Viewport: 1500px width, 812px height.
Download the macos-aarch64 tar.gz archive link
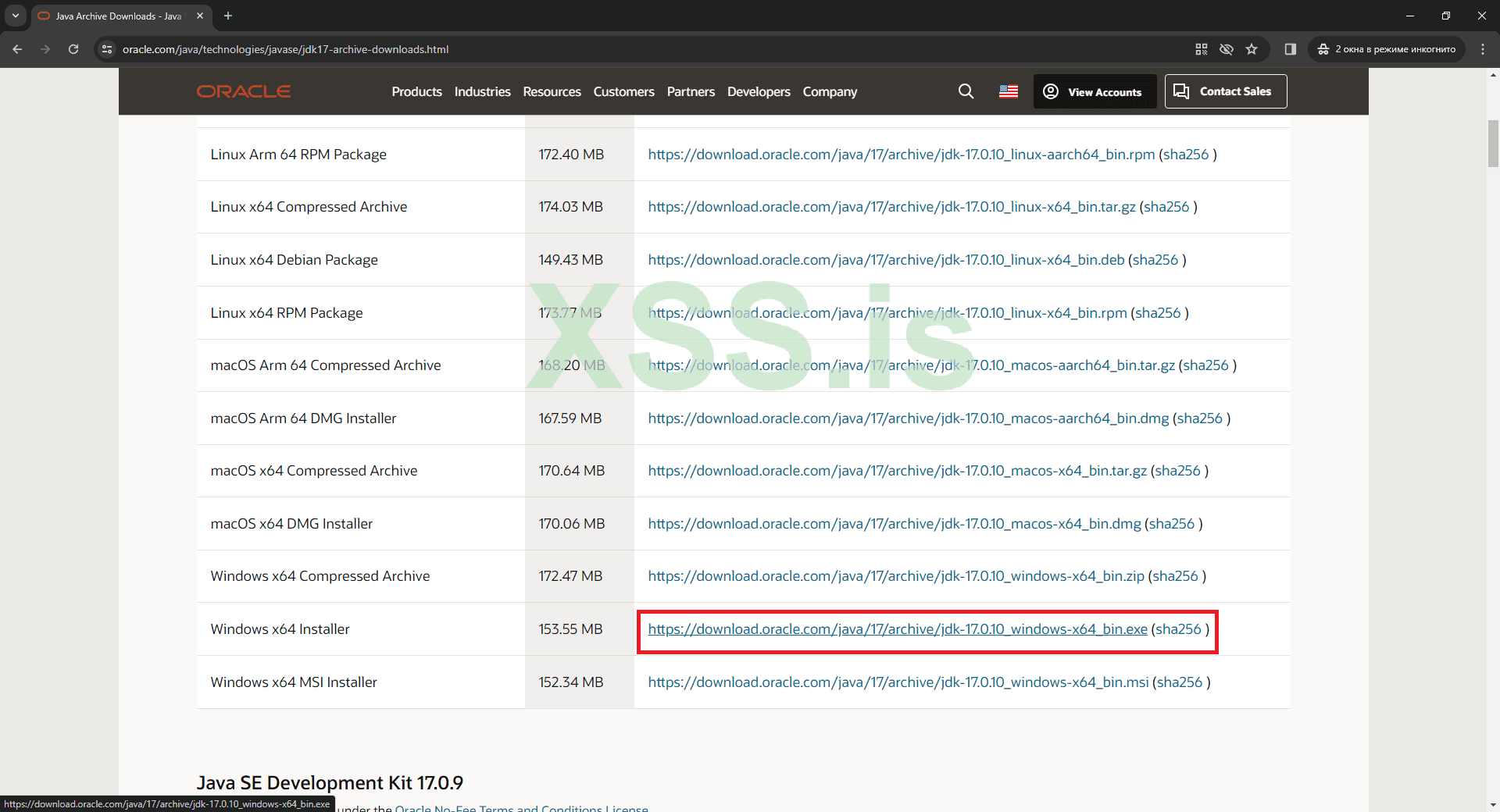(x=912, y=365)
